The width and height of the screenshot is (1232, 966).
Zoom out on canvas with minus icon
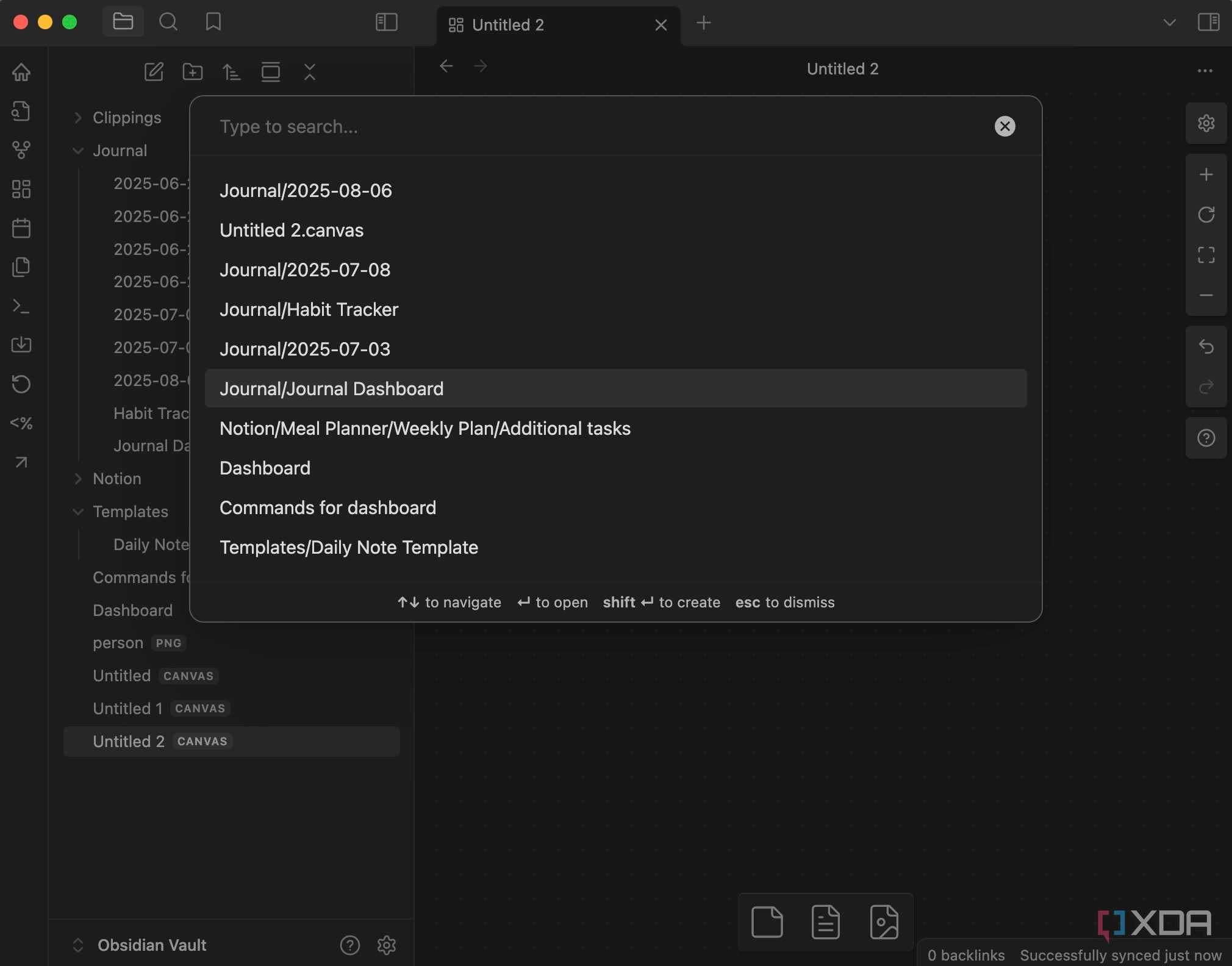click(1206, 295)
